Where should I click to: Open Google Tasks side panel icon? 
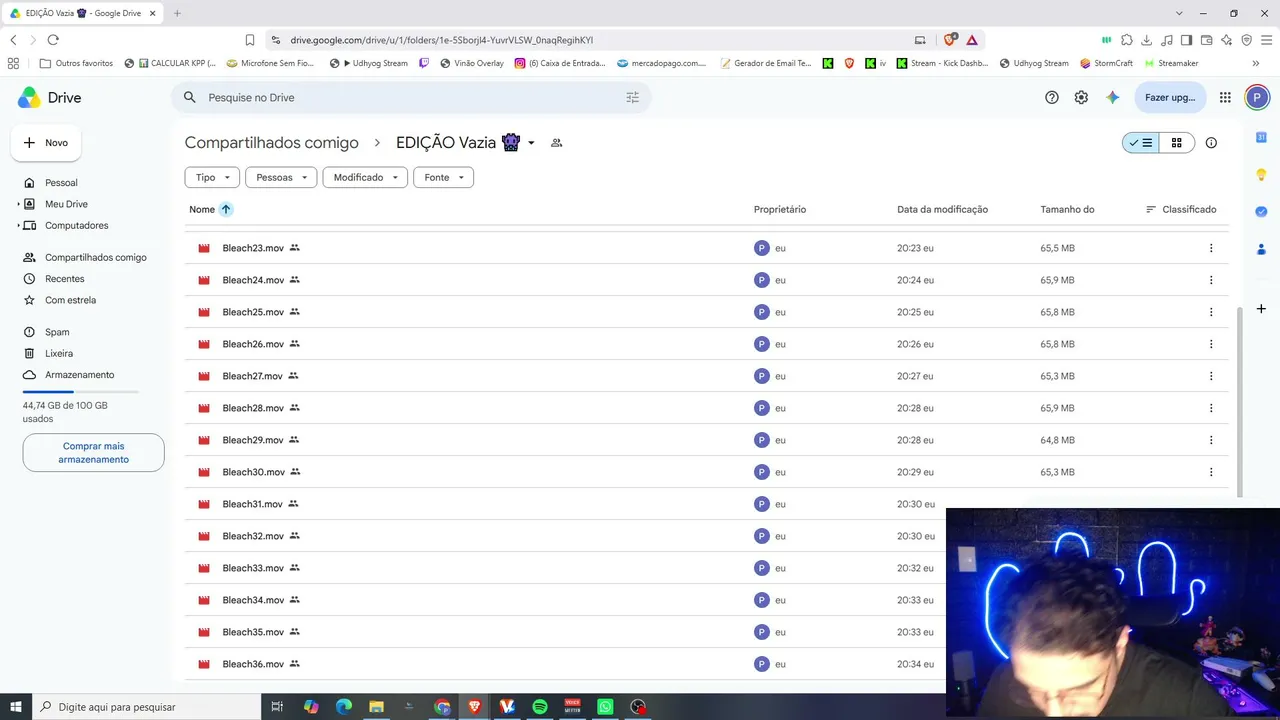[x=1261, y=212]
